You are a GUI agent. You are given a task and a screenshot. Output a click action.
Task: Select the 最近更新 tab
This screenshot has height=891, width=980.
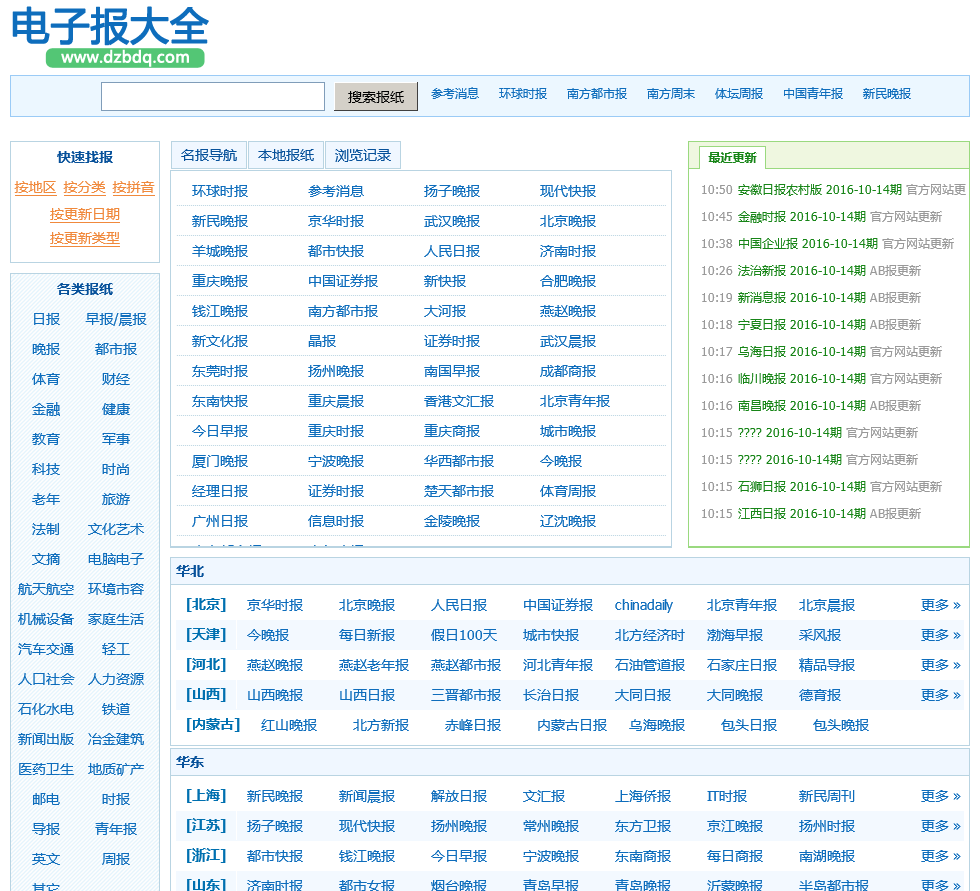[732, 157]
